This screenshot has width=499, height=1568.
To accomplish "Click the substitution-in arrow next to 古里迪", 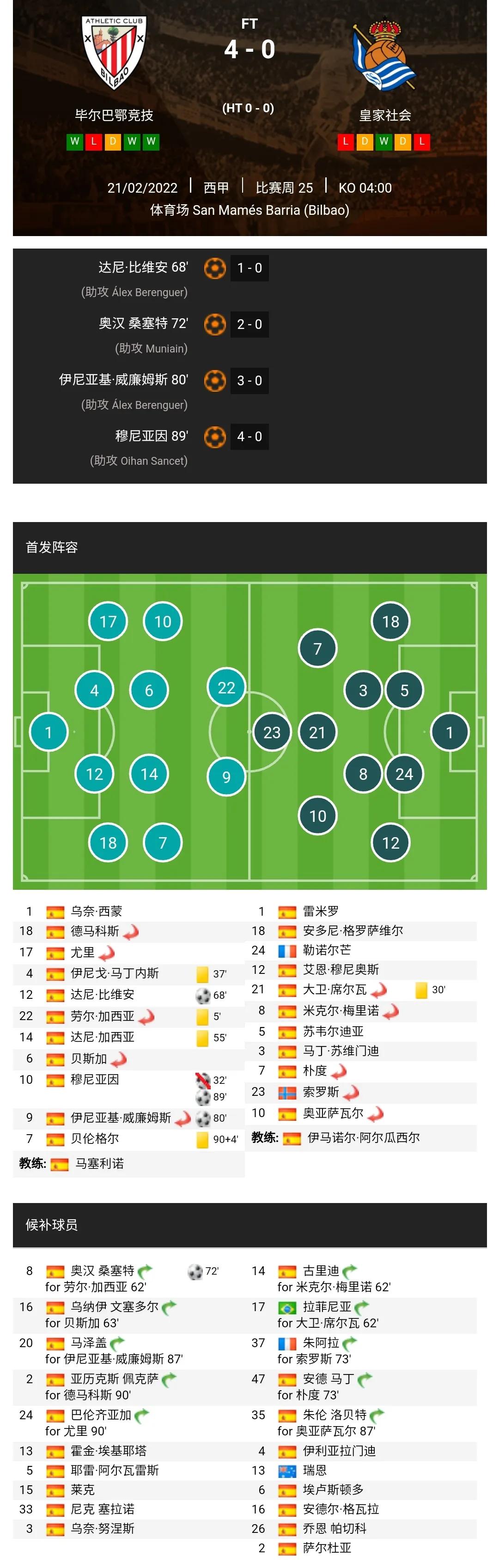I will [x=349, y=1271].
